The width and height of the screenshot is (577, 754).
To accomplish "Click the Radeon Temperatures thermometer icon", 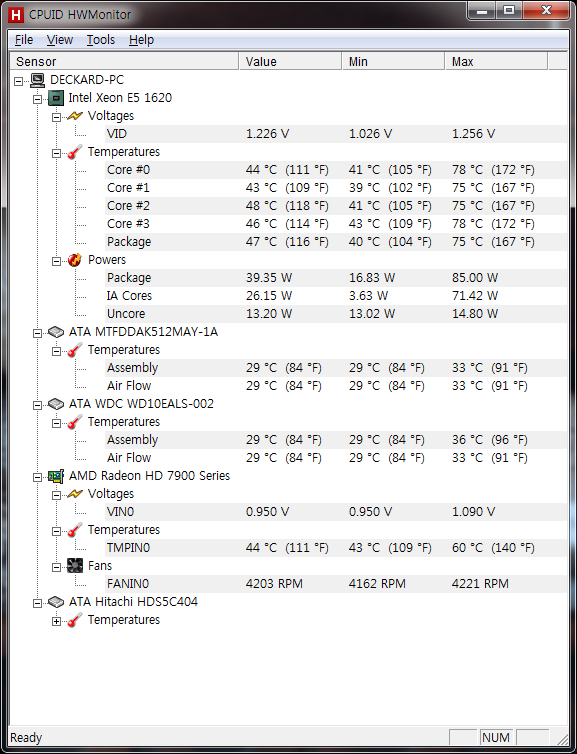I will point(75,530).
